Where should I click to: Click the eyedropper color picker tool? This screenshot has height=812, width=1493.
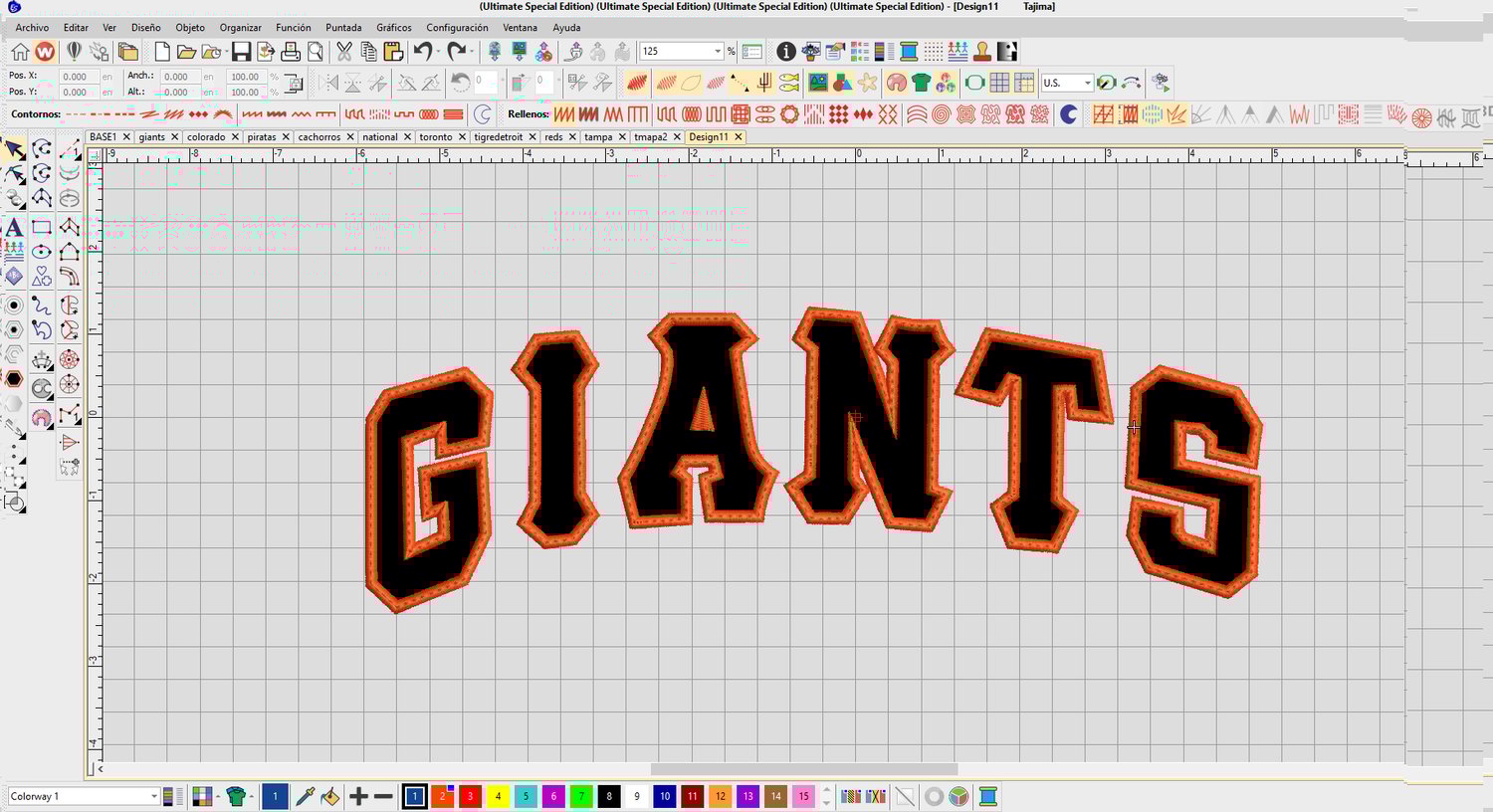pos(306,796)
